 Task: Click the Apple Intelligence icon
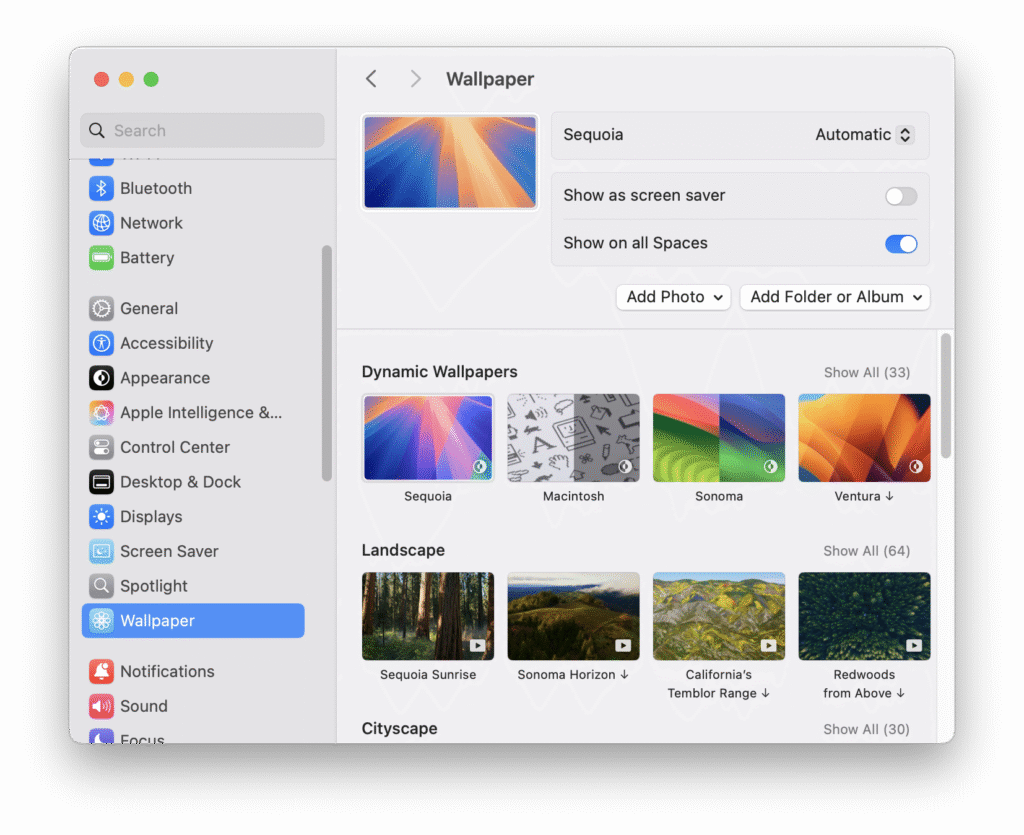101,413
